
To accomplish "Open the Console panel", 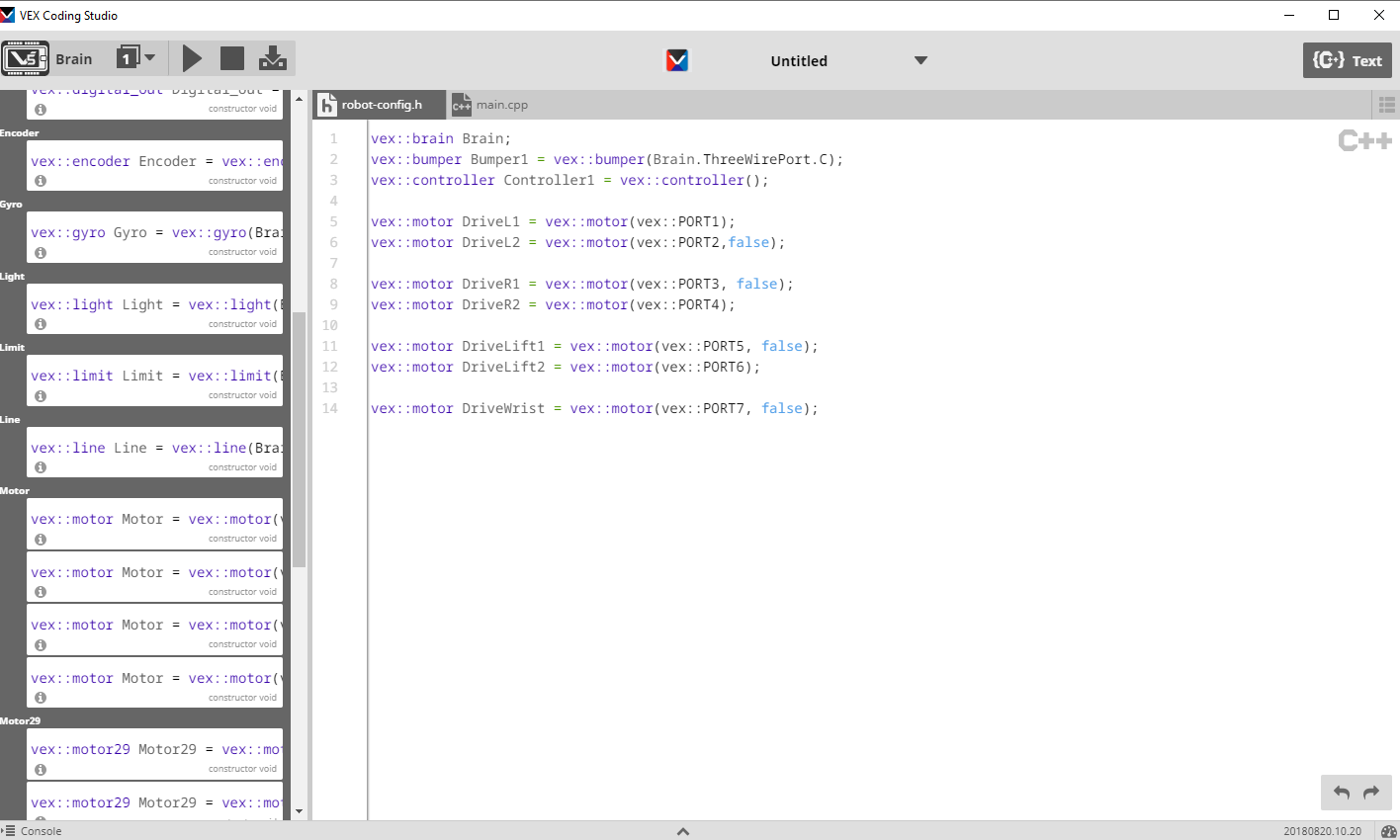I will [x=32, y=831].
